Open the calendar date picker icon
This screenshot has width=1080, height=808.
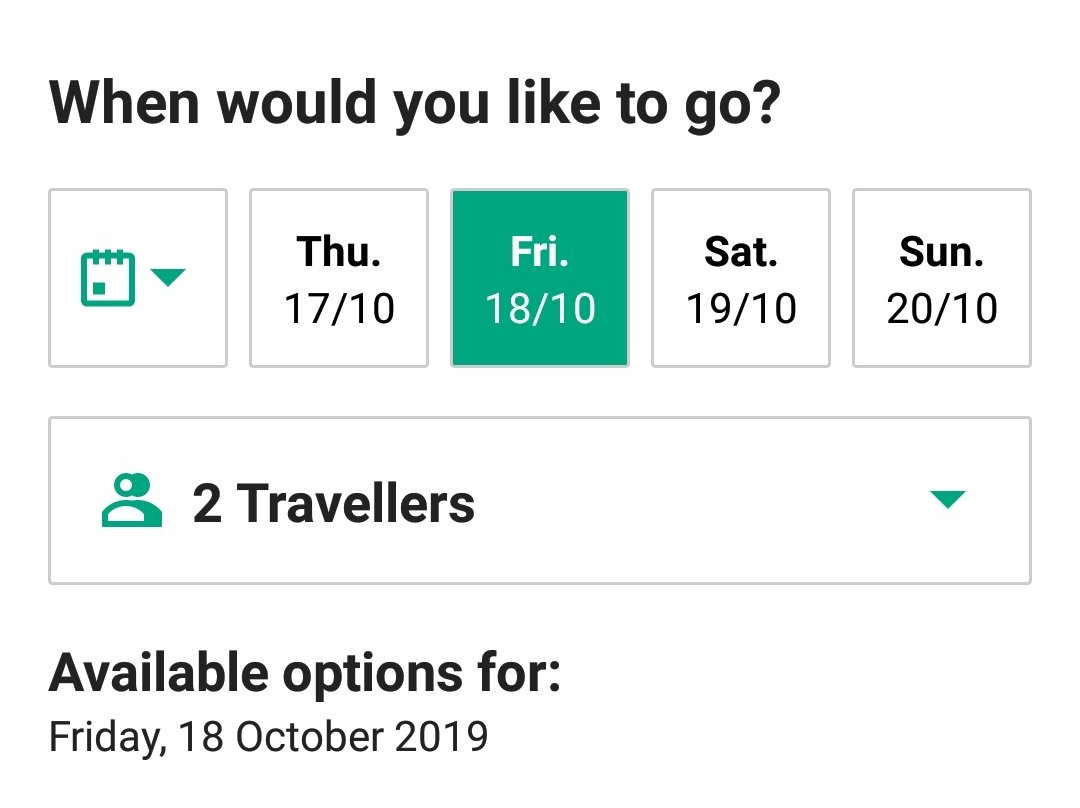coord(107,278)
